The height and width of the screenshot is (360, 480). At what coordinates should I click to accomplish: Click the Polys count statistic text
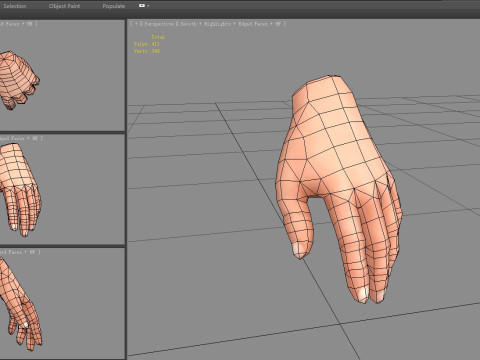pyautogui.click(x=147, y=44)
